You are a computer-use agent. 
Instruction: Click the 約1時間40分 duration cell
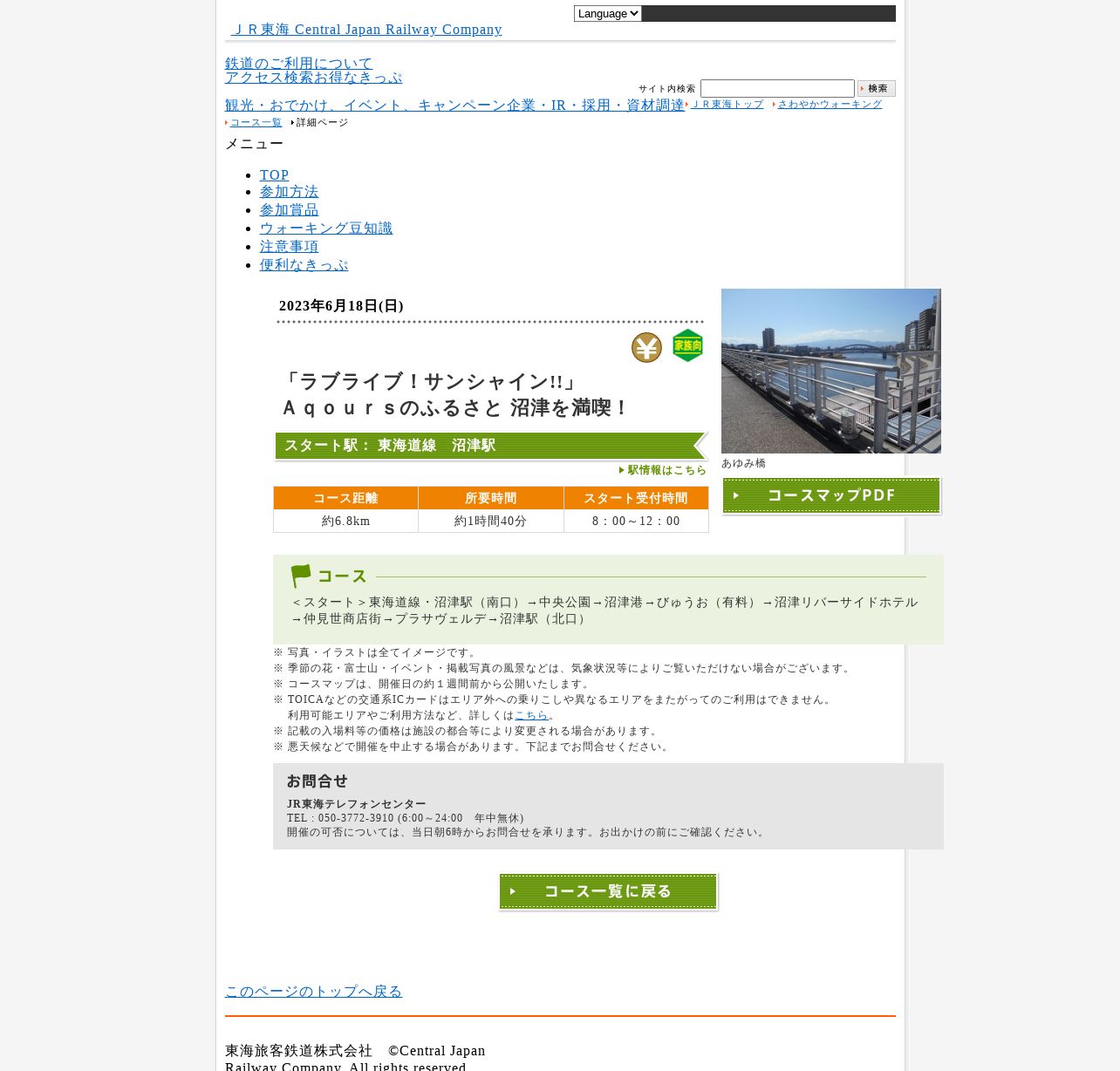click(x=490, y=521)
